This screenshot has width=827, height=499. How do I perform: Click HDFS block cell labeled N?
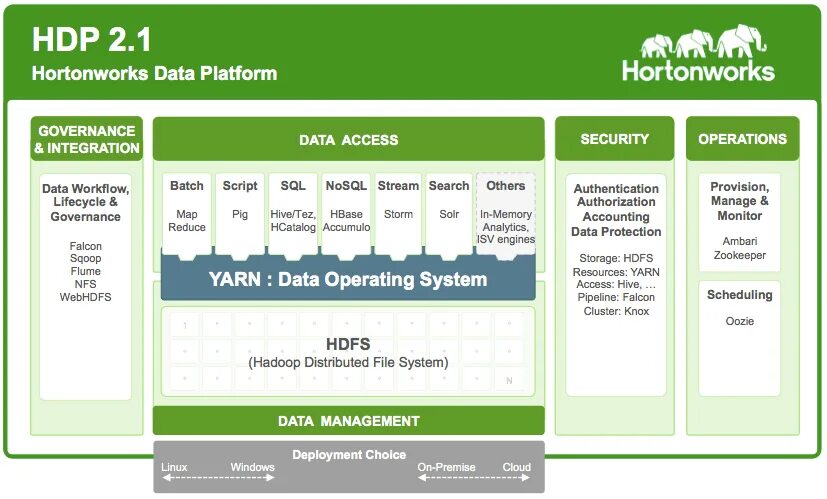[509, 380]
